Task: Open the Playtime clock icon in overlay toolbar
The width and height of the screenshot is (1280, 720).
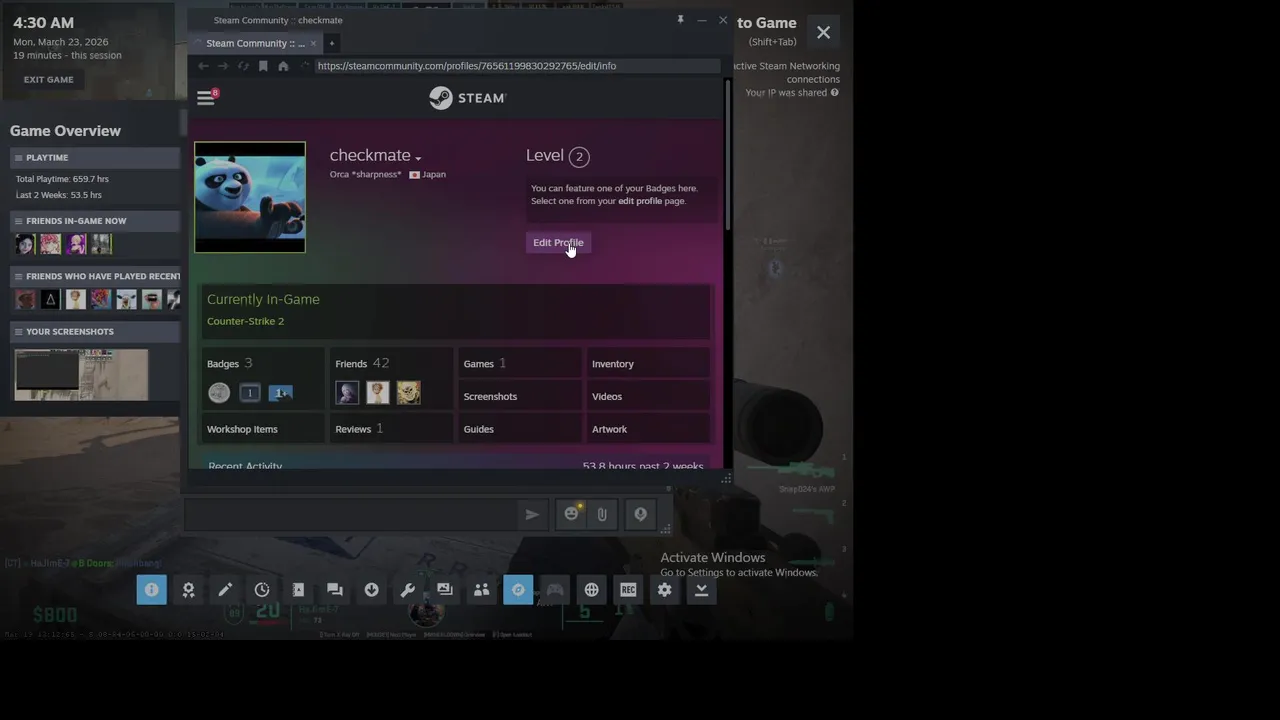Action: tap(262, 590)
